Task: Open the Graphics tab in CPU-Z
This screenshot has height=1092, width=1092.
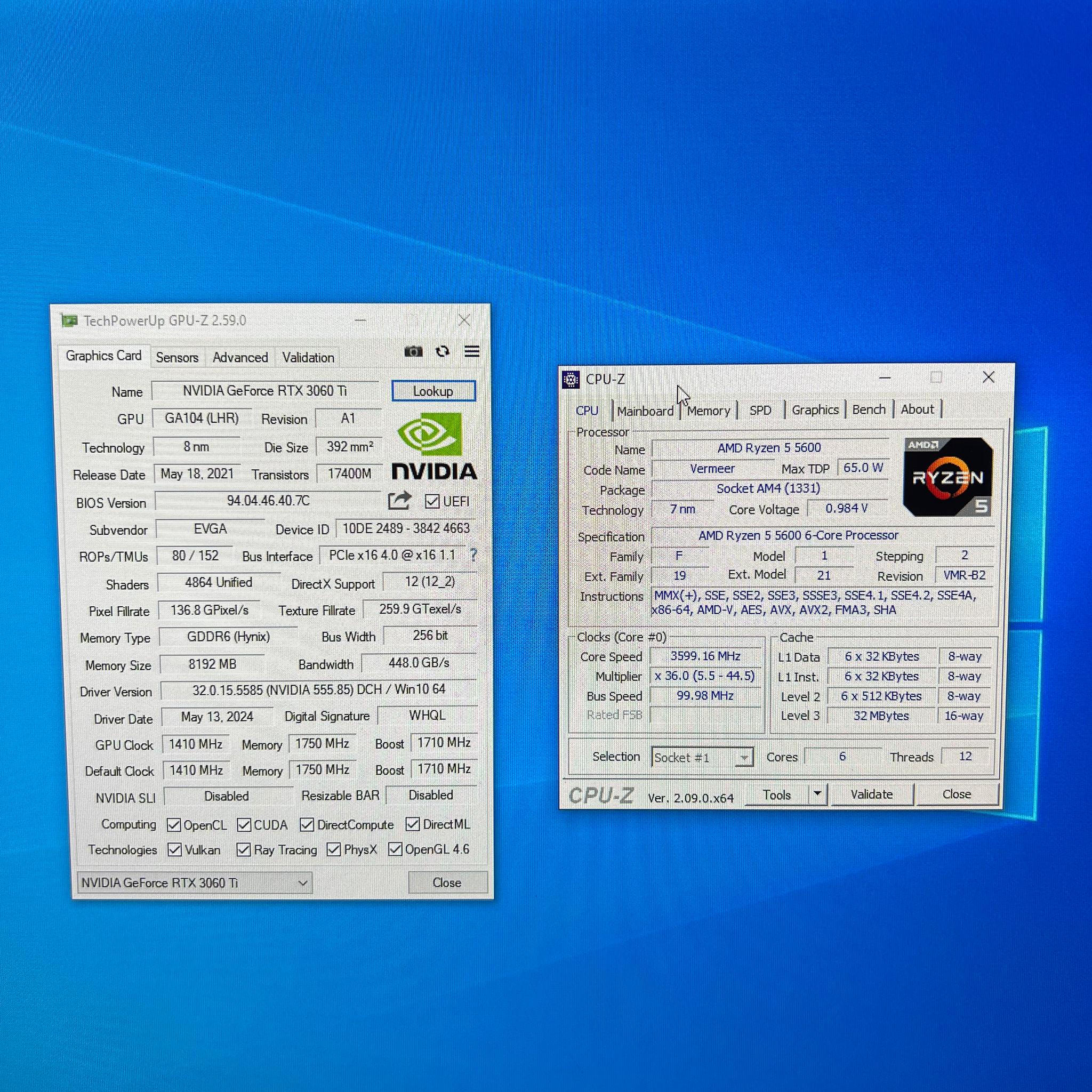Action: 815,410
